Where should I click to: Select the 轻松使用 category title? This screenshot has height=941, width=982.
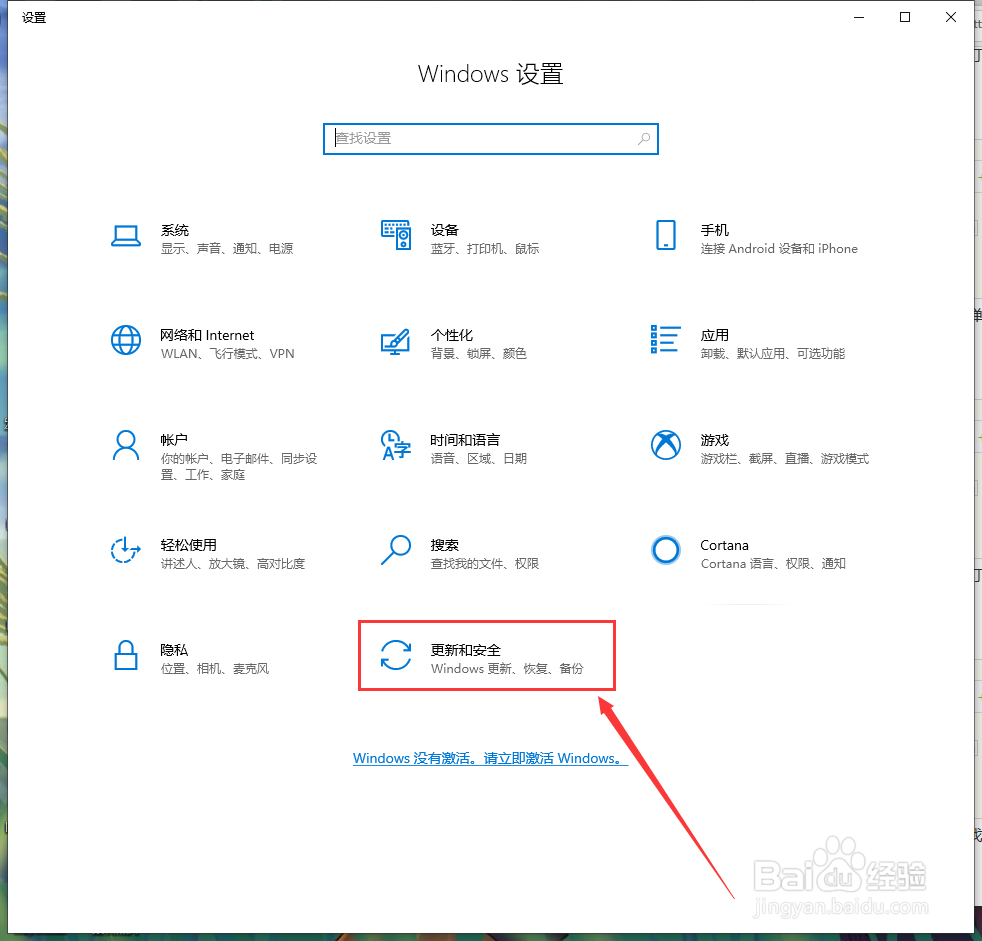click(189, 545)
